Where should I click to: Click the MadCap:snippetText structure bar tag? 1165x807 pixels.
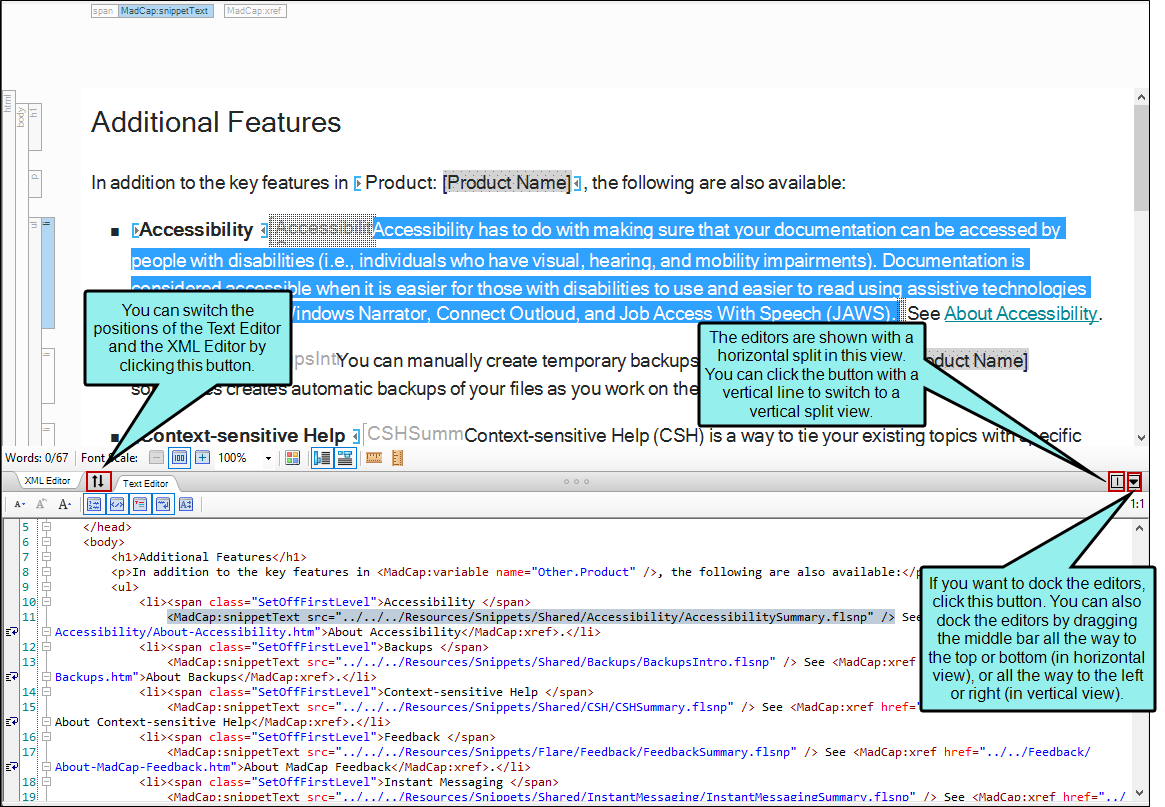coord(165,11)
